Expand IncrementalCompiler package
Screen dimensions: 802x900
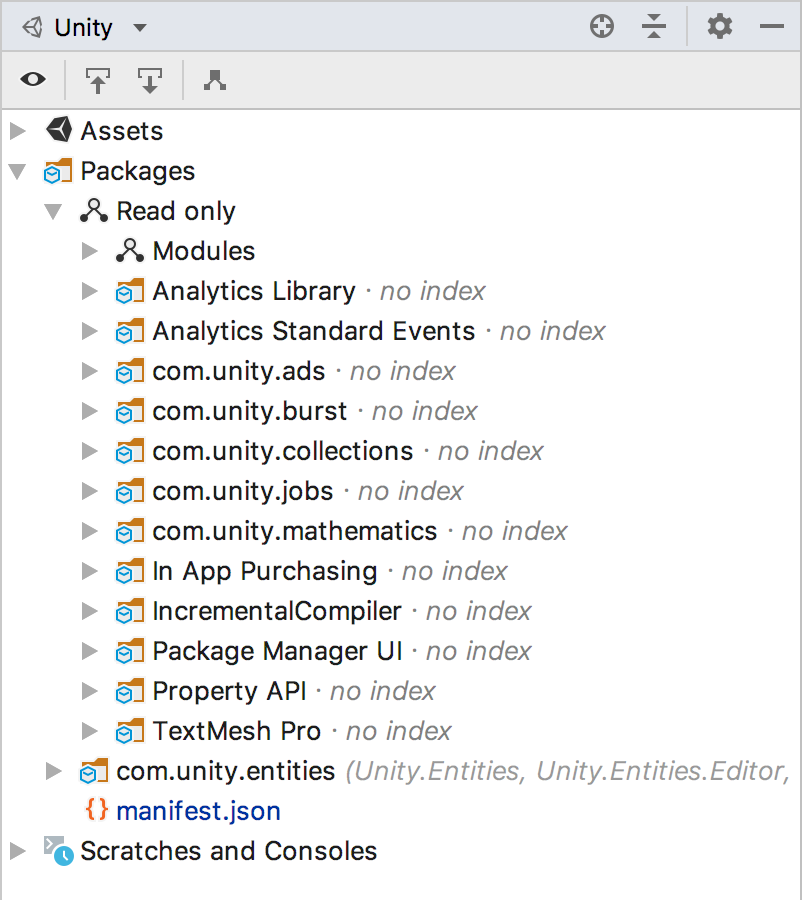pyautogui.click(x=90, y=611)
